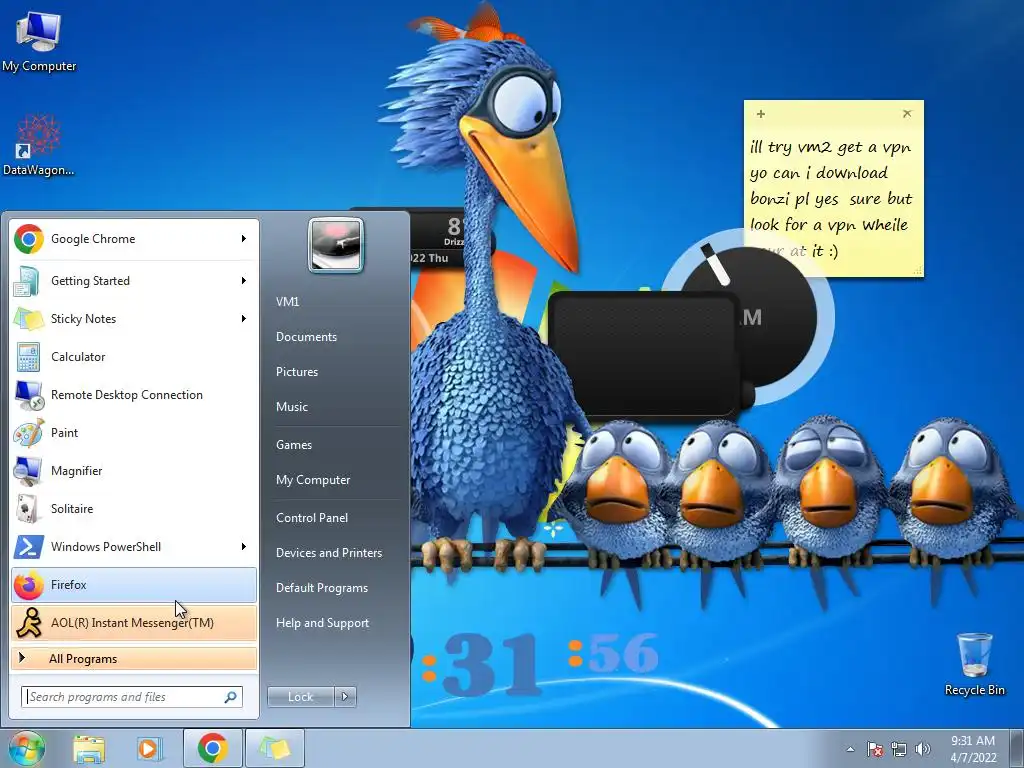Open the Sticky Notes taskbar button
1024x768 pixels.
[275, 748]
